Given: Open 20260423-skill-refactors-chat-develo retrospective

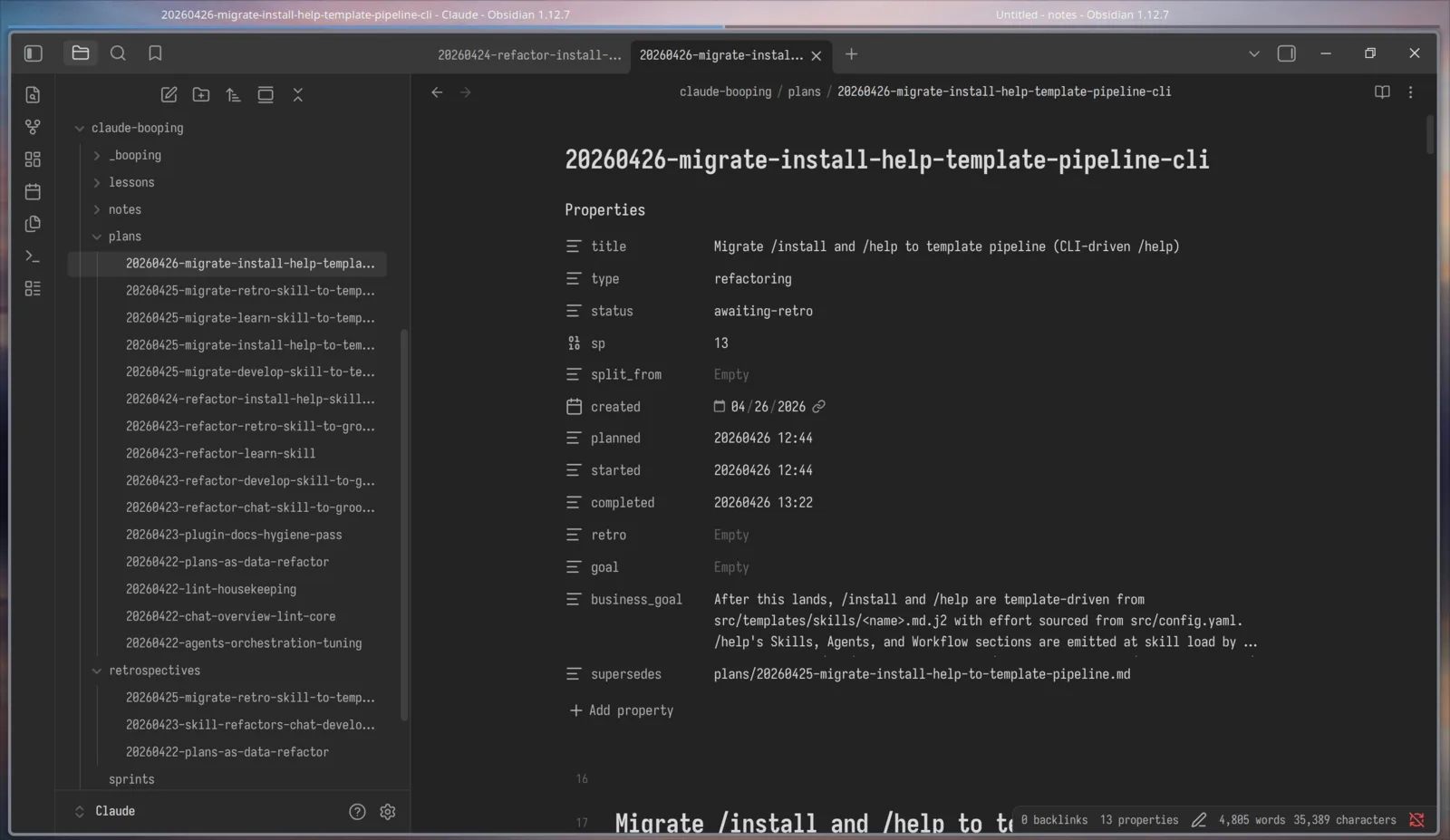Looking at the screenshot, I should click(x=250, y=725).
